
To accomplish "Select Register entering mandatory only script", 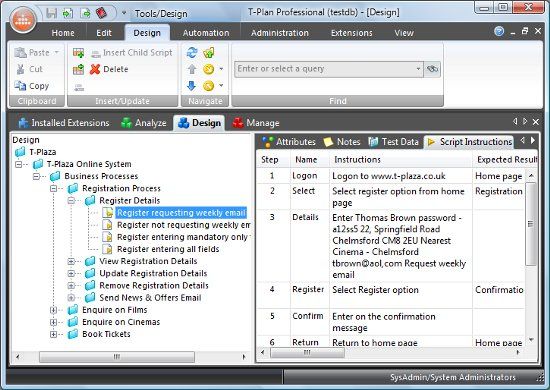I will click(x=183, y=237).
